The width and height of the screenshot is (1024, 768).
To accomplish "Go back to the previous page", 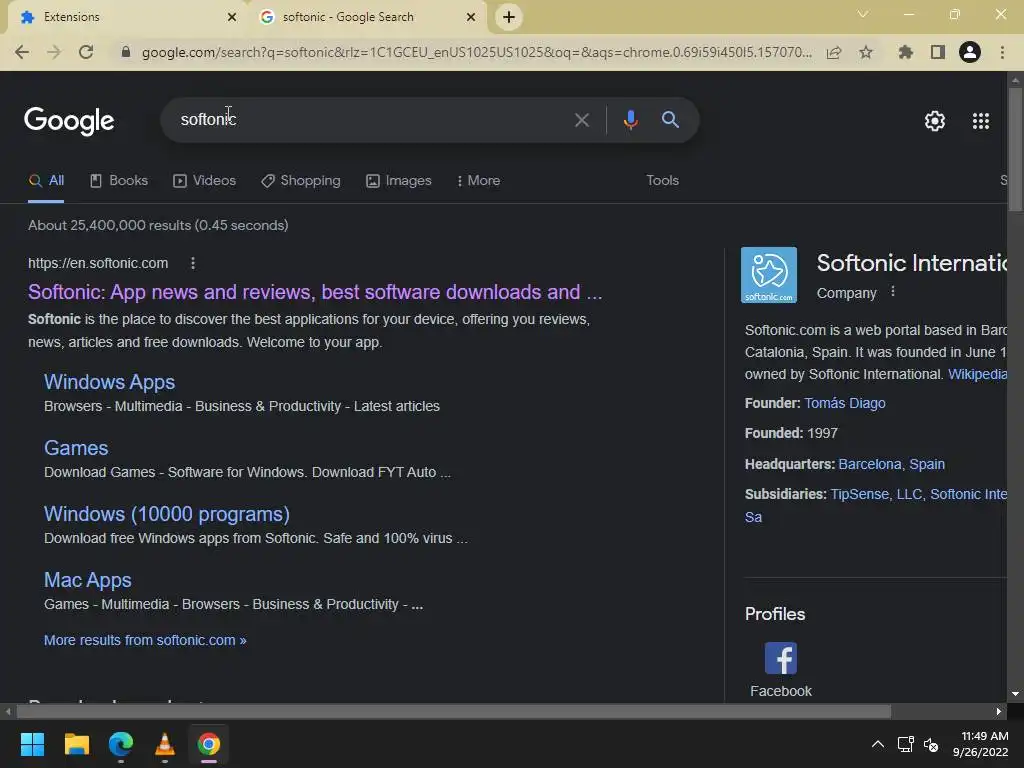I will tap(22, 52).
